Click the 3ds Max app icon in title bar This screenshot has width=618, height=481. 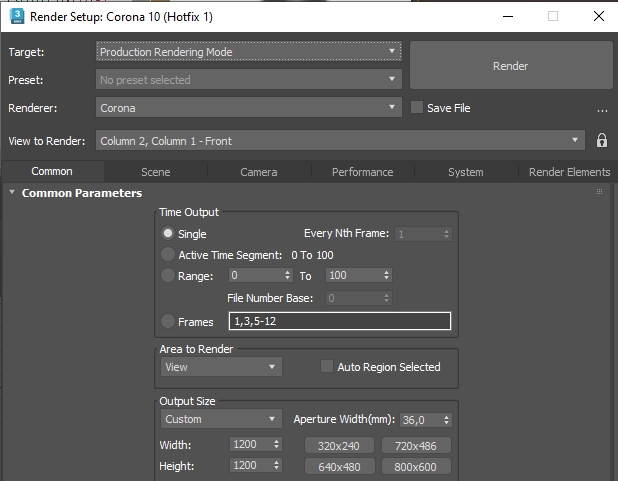16,17
